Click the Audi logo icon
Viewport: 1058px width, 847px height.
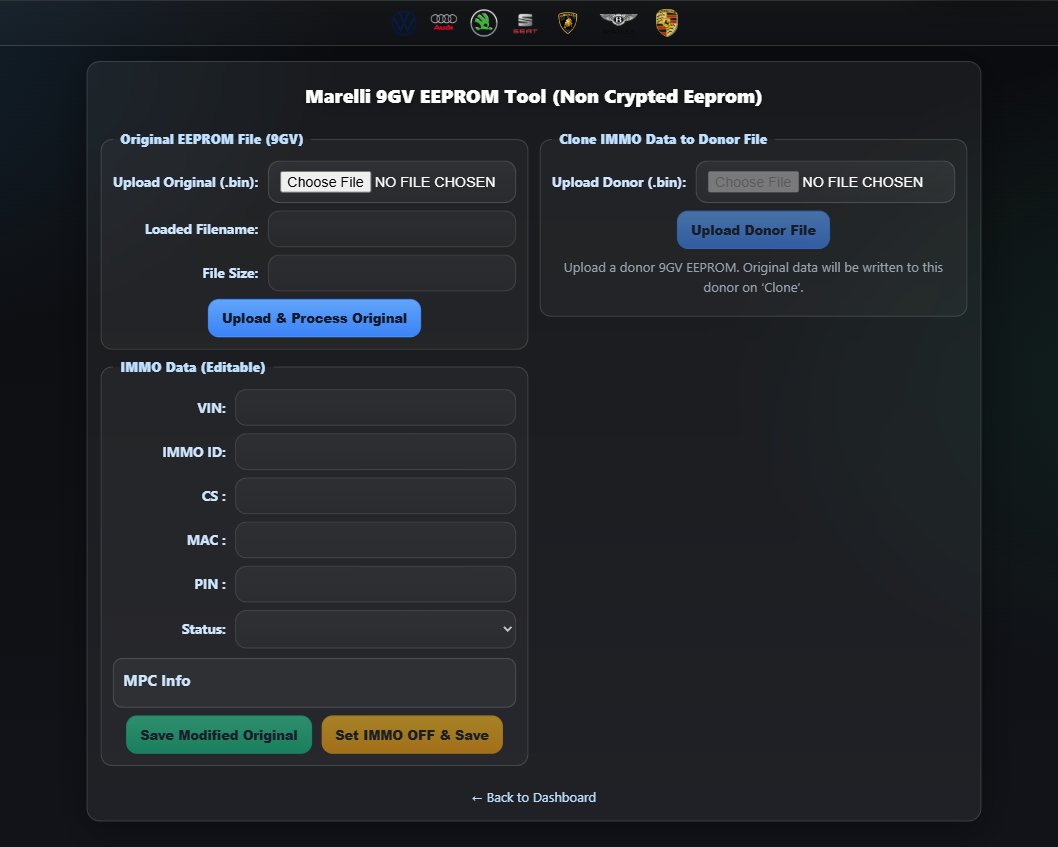tap(444, 23)
